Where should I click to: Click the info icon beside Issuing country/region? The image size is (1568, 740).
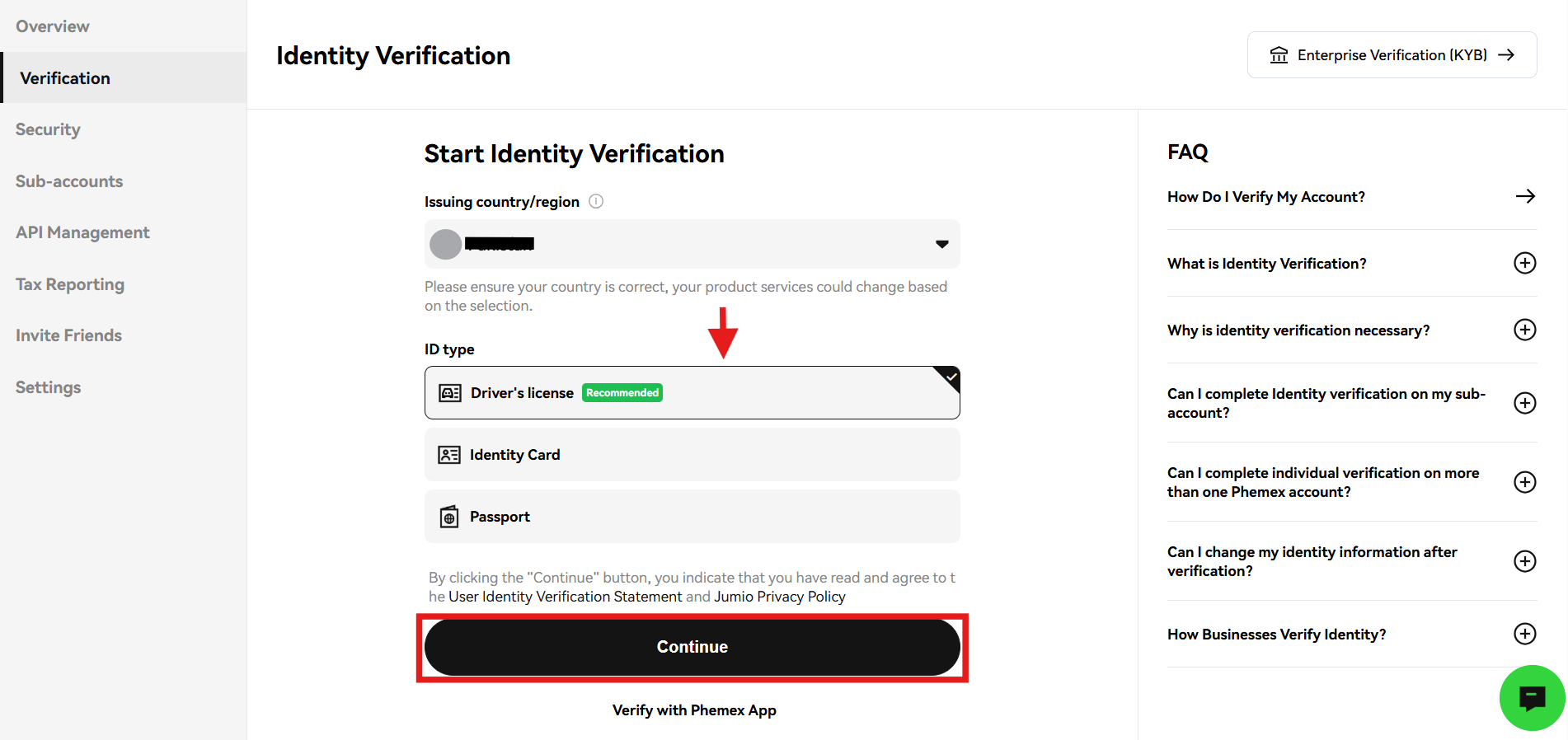pos(596,201)
